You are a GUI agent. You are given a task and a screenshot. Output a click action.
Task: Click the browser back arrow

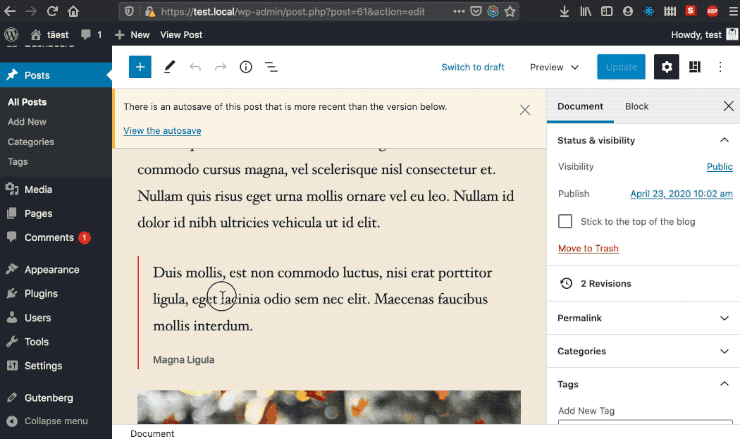point(9,11)
